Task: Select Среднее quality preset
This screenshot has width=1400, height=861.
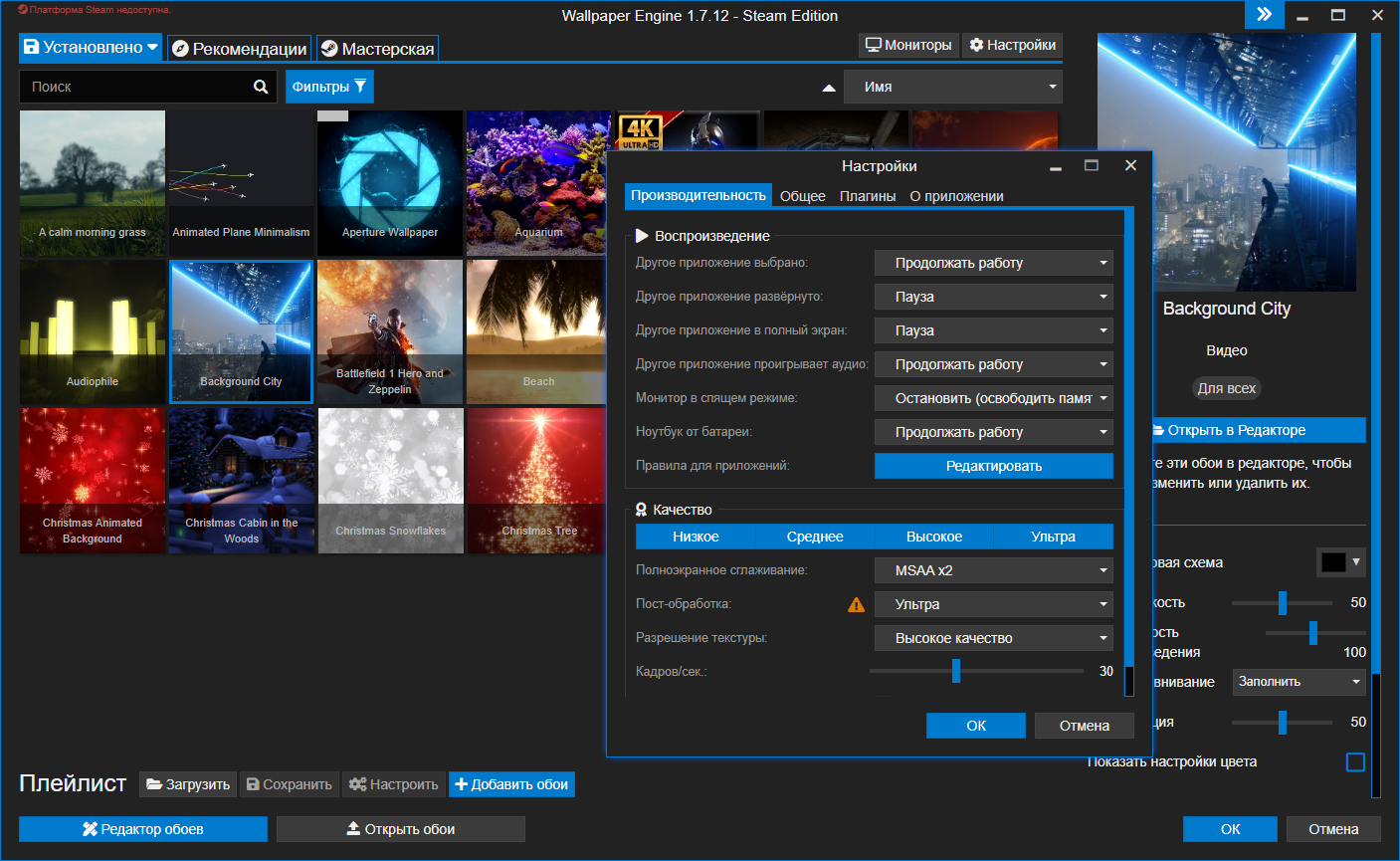Action: pos(815,537)
